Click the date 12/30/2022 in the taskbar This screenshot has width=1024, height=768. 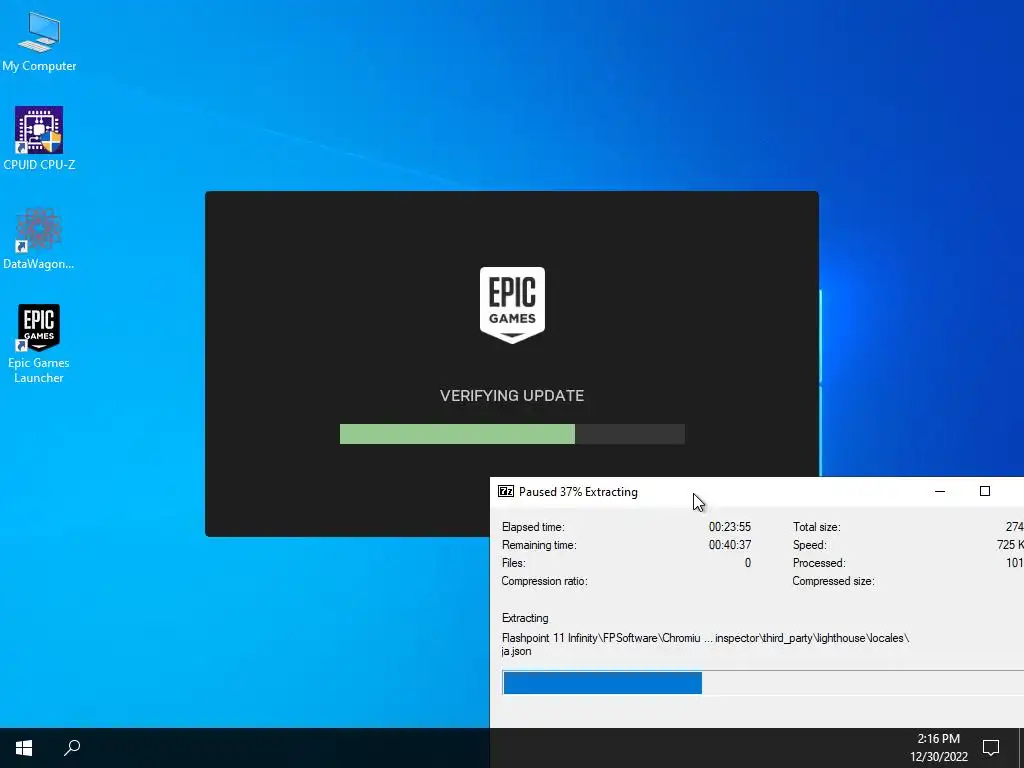point(938,757)
